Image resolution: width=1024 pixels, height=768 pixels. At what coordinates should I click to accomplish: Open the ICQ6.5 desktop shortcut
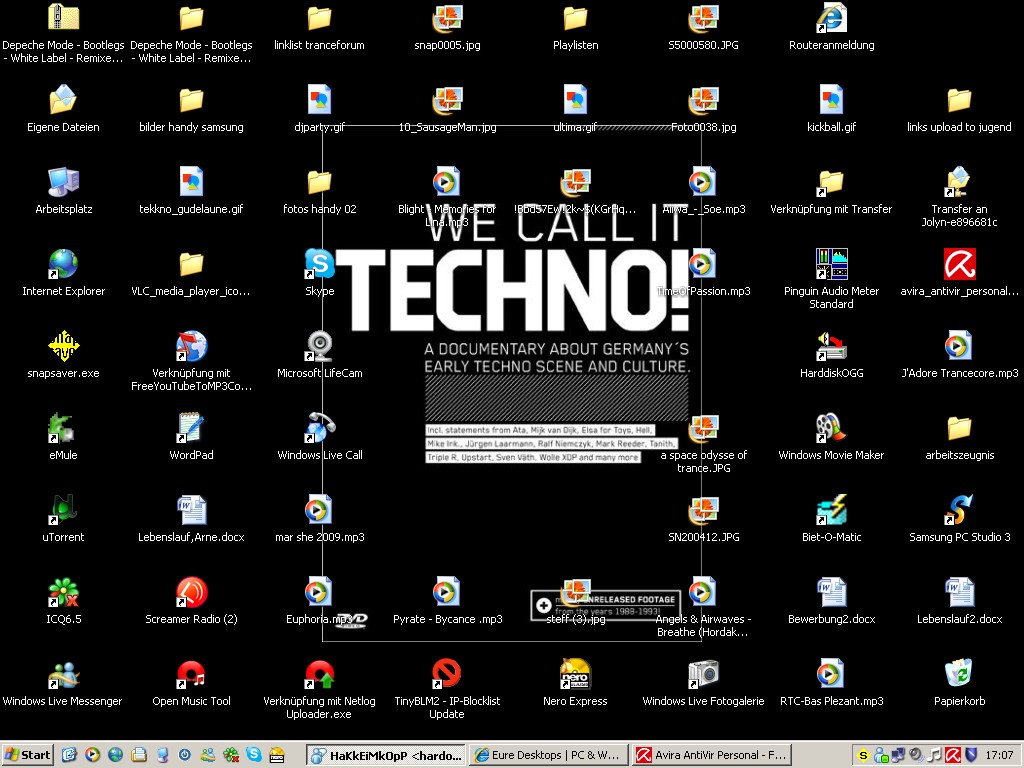pos(63,592)
